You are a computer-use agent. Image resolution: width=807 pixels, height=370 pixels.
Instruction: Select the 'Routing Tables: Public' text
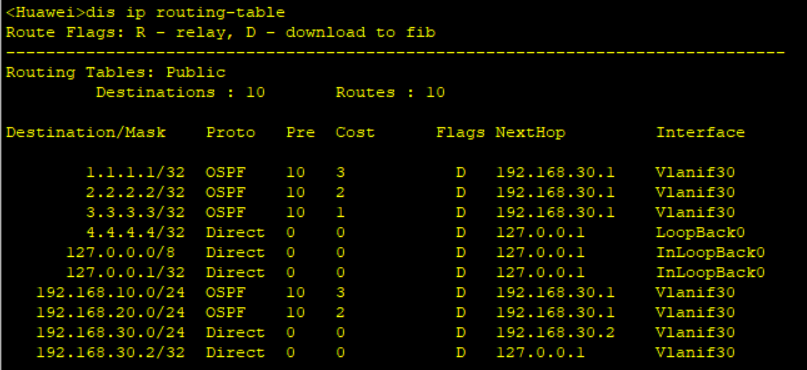116,73
